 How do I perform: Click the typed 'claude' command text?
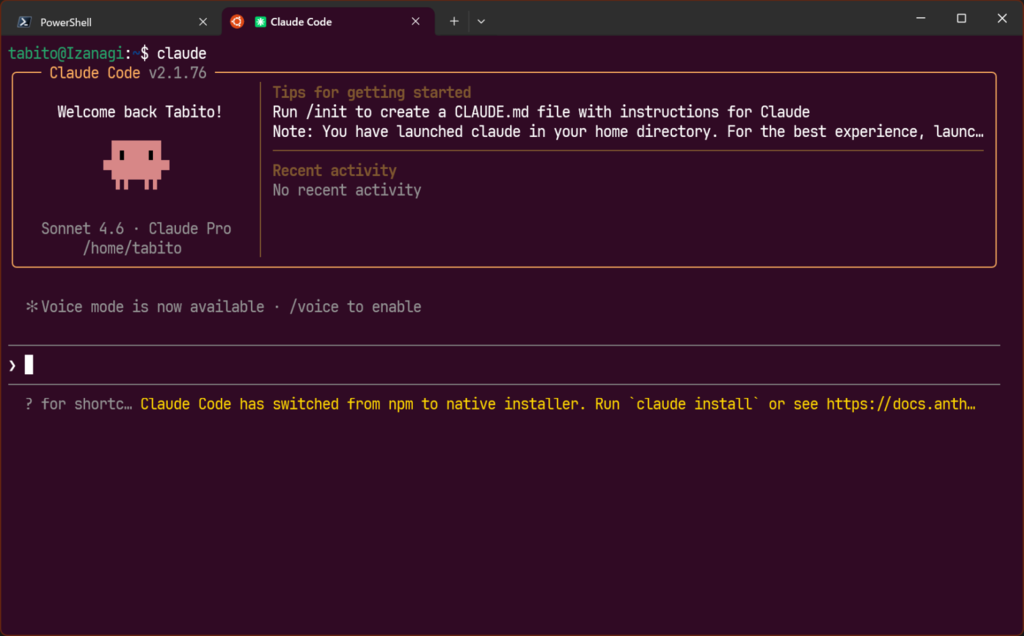coord(182,54)
